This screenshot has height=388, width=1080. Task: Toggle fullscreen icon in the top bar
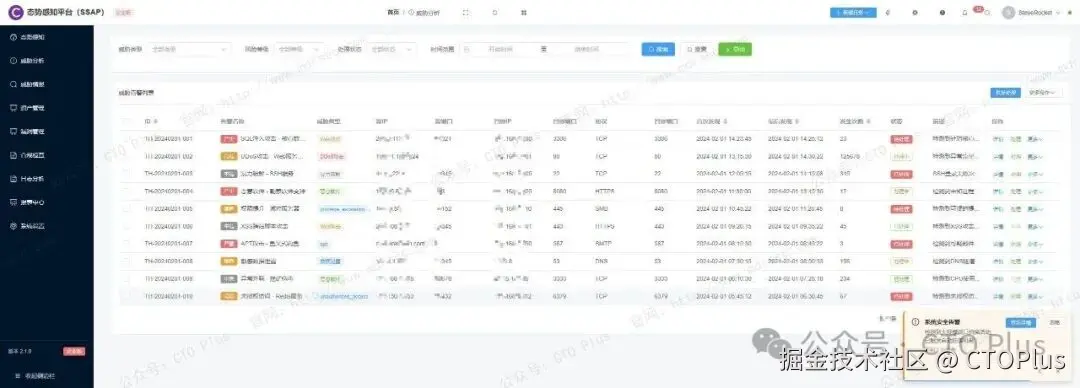point(466,12)
